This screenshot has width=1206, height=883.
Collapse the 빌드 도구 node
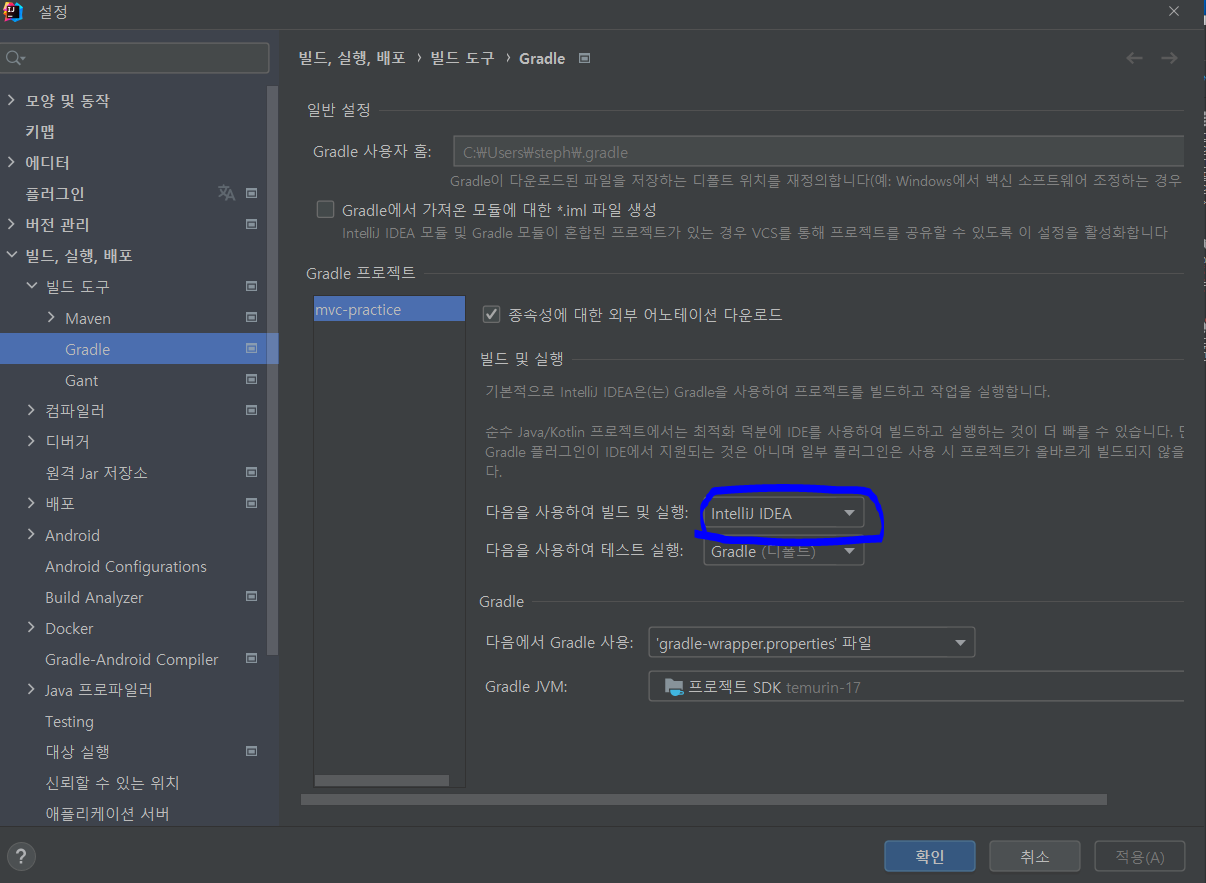pyautogui.click(x=32, y=286)
